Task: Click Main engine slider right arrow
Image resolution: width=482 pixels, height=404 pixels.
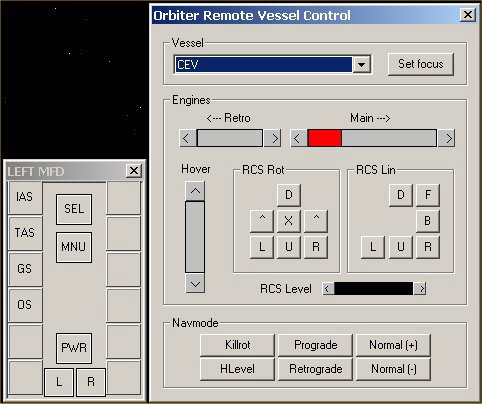Action: coord(446,138)
